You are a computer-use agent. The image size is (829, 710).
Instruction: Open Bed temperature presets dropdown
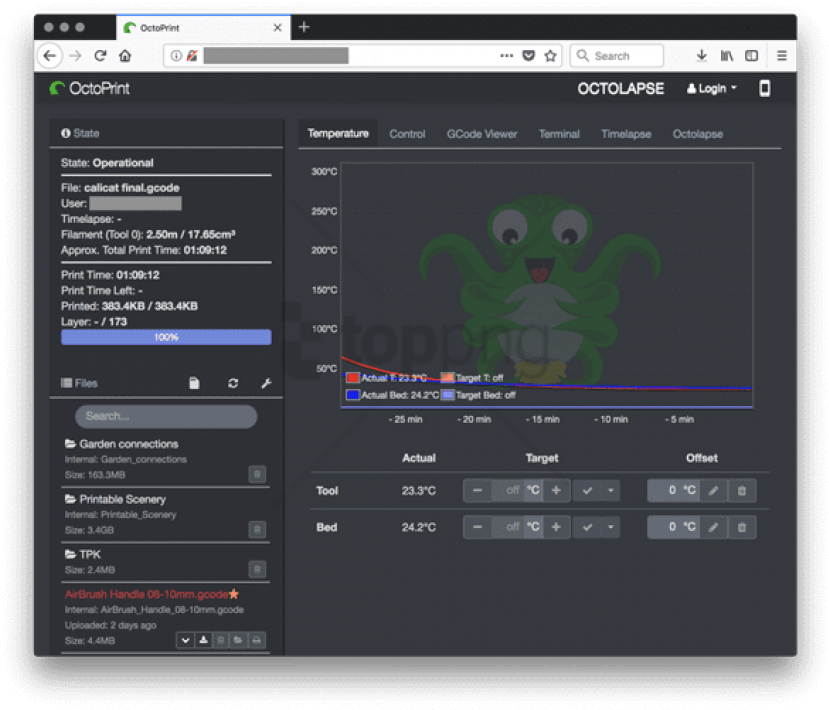(x=611, y=527)
